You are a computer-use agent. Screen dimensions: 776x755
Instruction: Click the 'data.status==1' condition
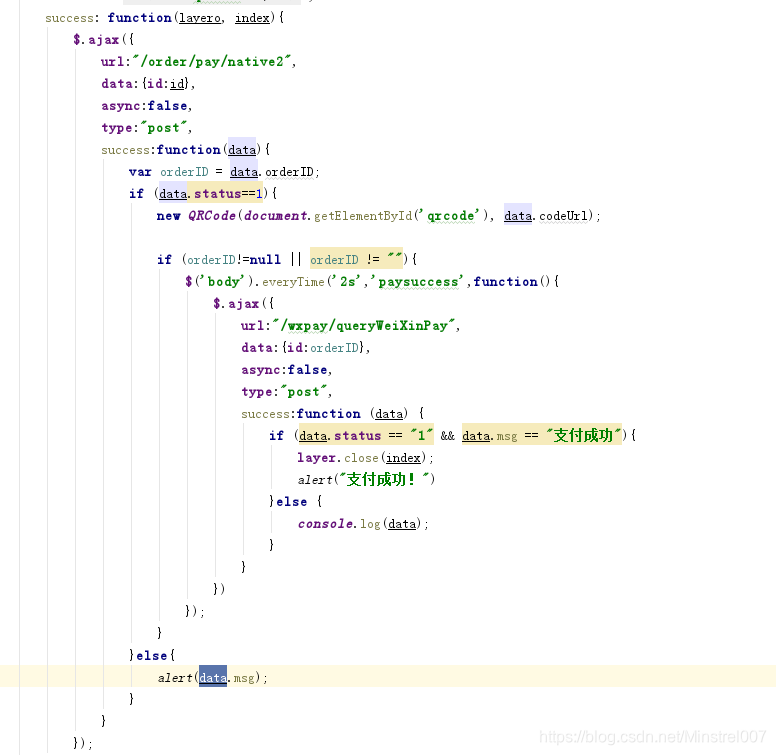[213, 193]
